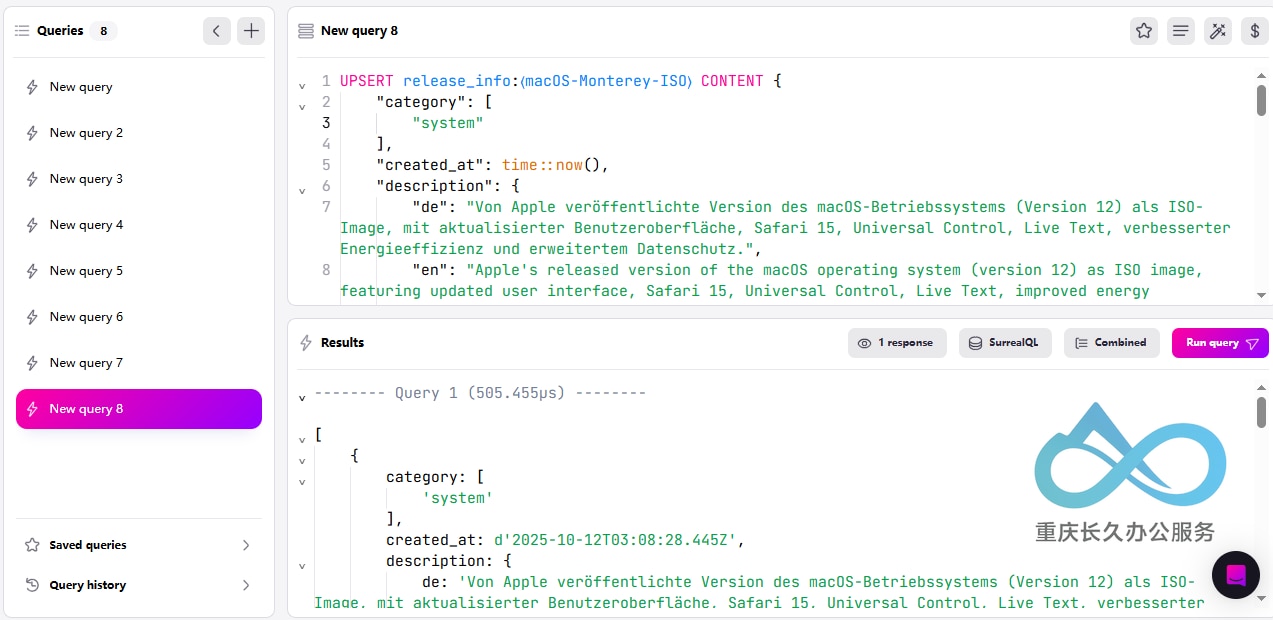Image resolution: width=1273 pixels, height=620 pixels.
Task: Collapse the Queries sidebar with the chevron
Action: point(216,31)
